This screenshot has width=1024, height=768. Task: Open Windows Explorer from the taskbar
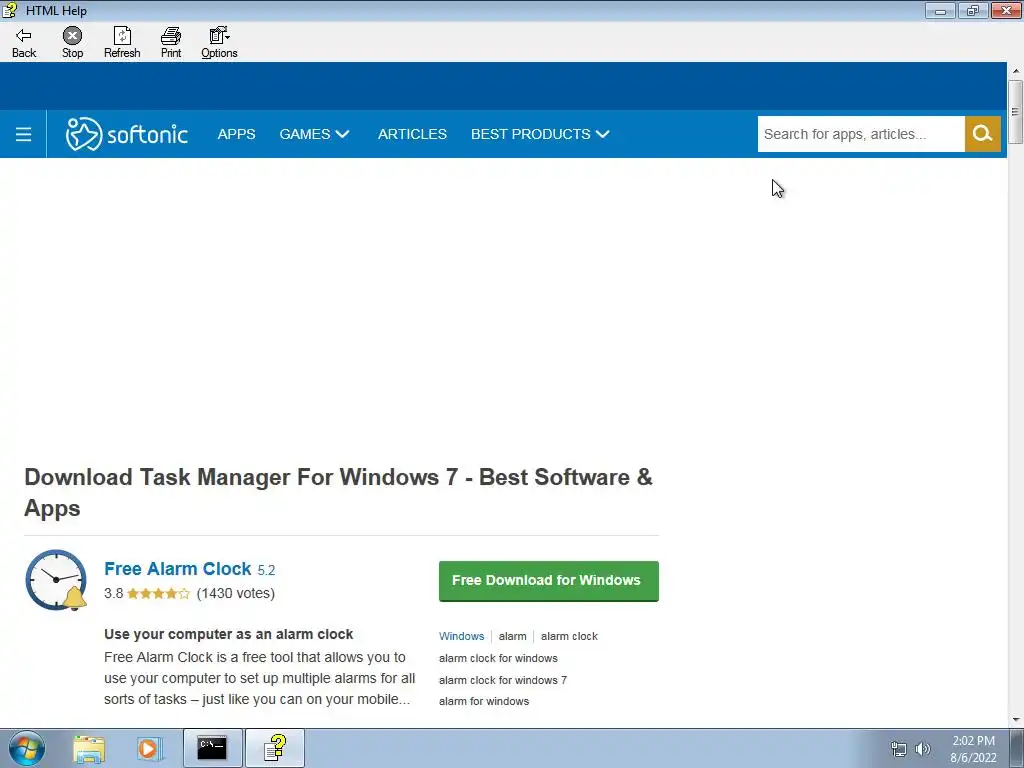[89, 748]
